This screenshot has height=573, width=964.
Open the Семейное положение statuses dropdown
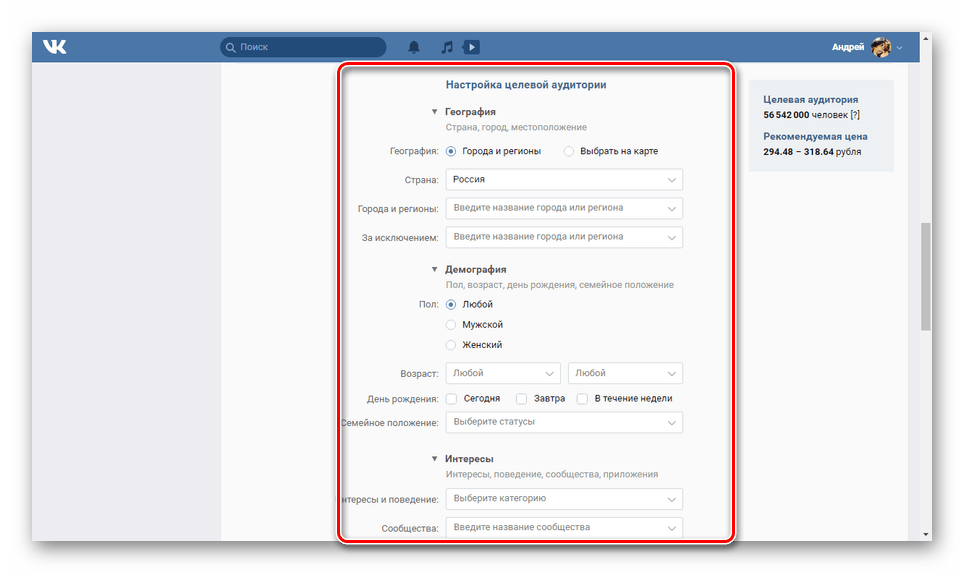pyautogui.click(x=564, y=422)
